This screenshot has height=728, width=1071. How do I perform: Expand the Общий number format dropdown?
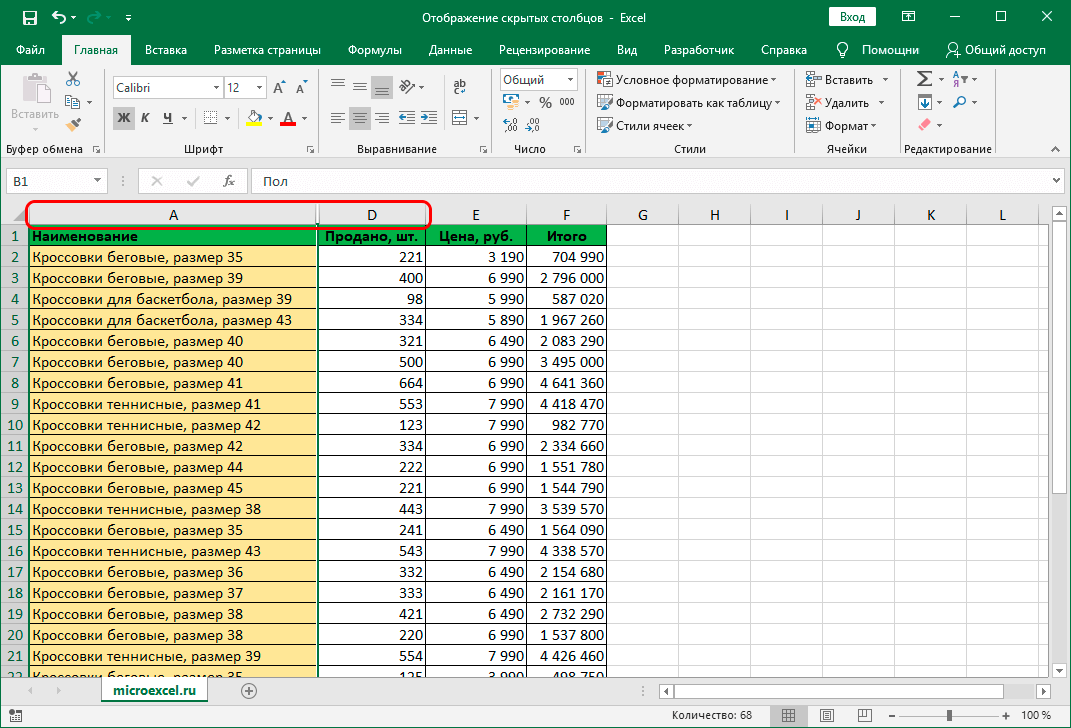570,80
